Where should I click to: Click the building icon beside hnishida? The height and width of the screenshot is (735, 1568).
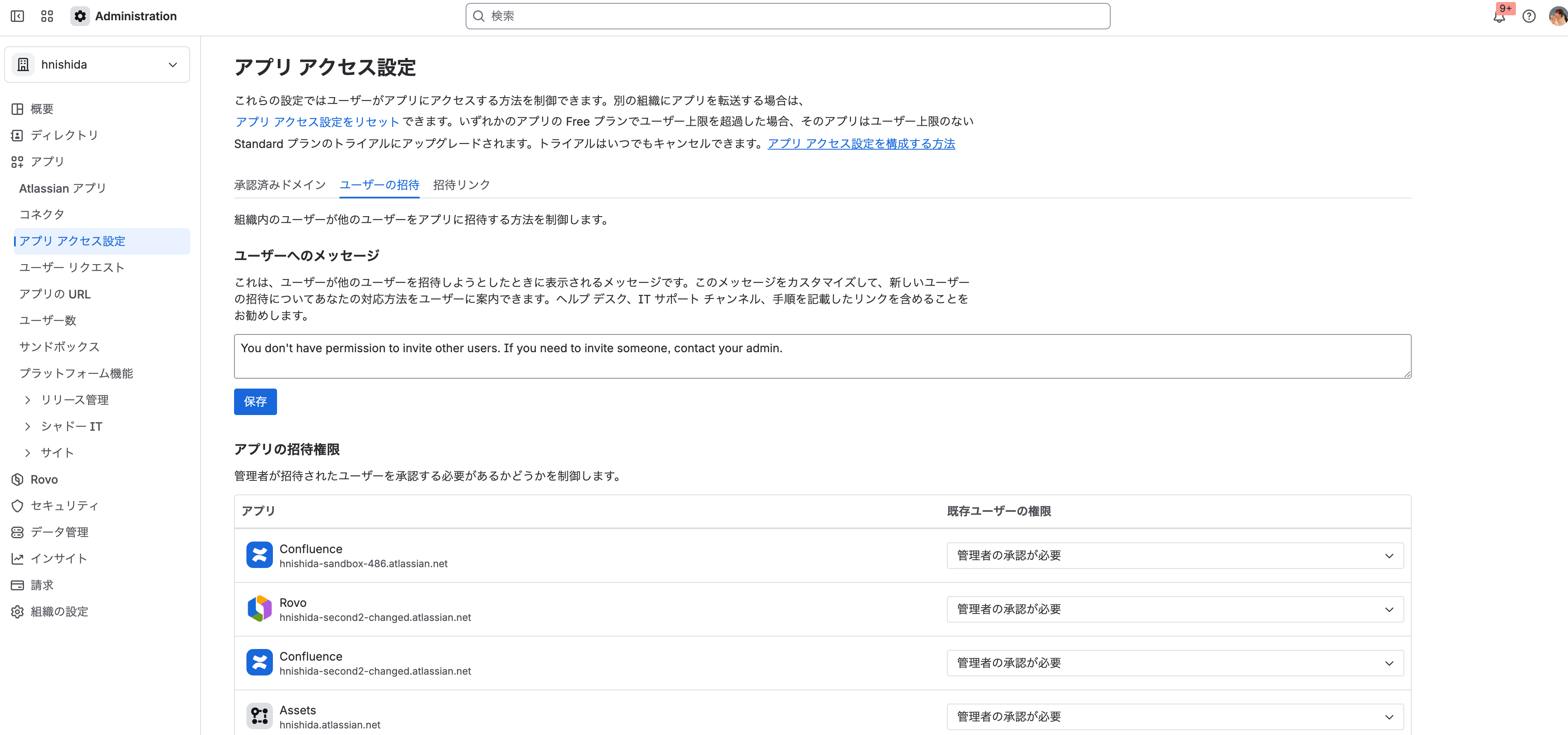(23, 64)
